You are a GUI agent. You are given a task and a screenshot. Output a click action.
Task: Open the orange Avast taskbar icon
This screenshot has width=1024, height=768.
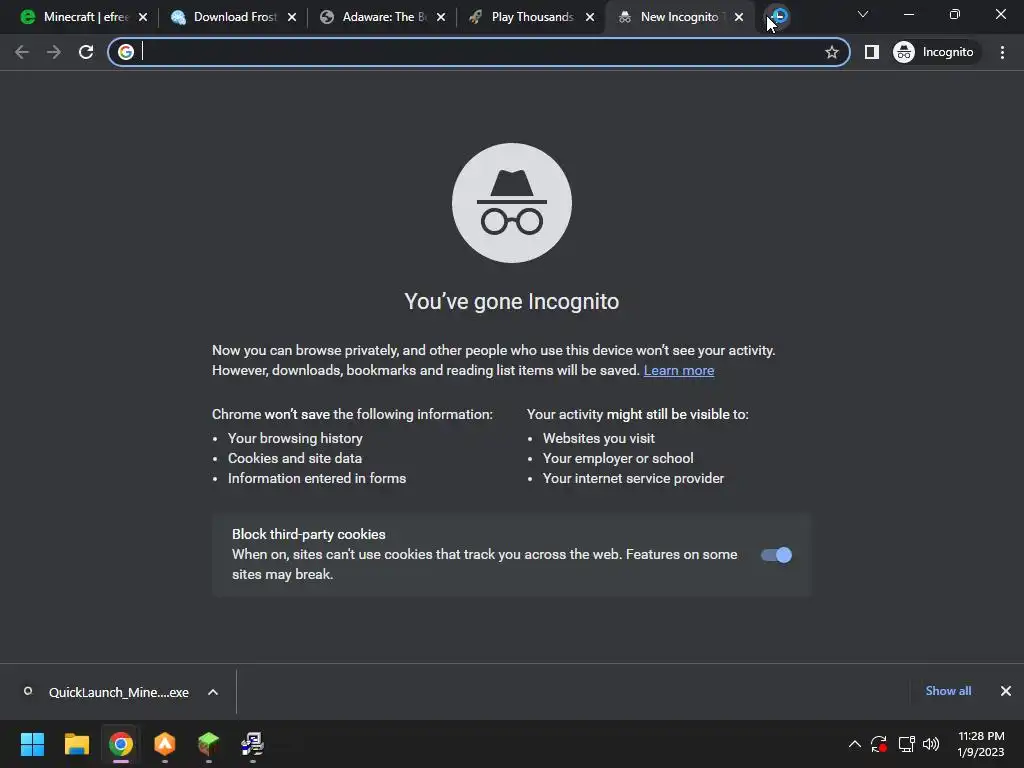[165, 744]
